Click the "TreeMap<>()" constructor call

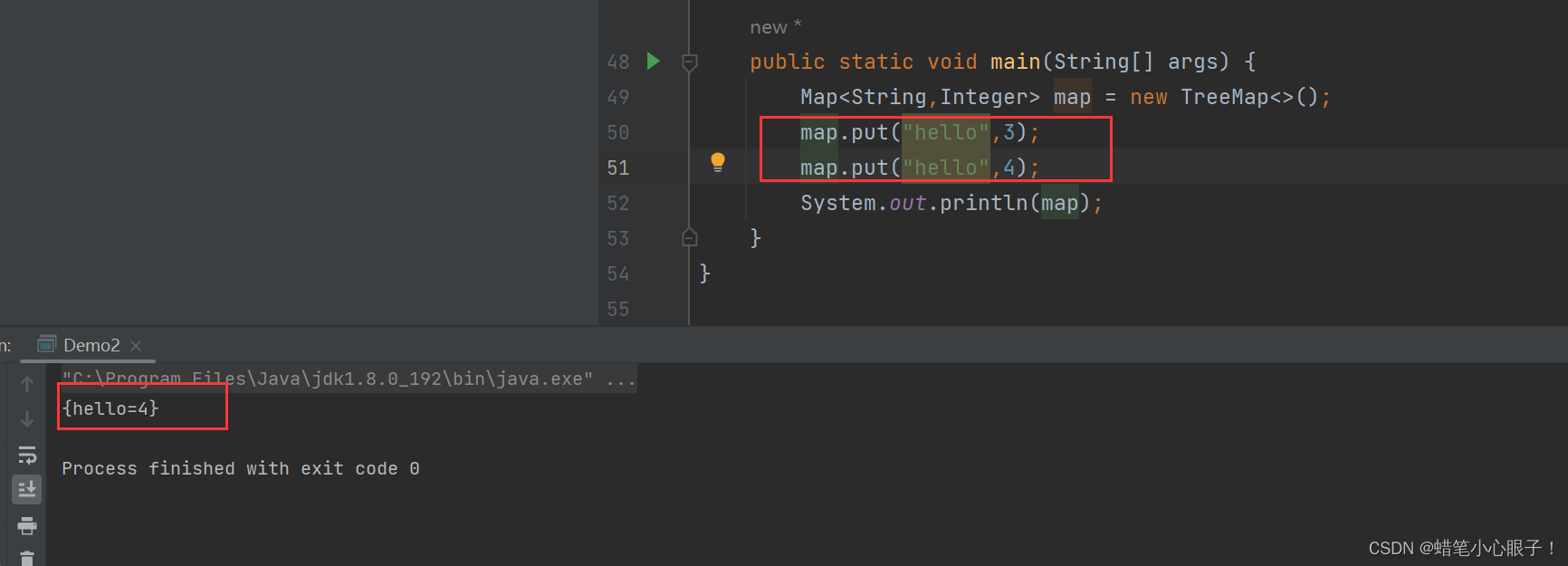[x=1249, y=97]
